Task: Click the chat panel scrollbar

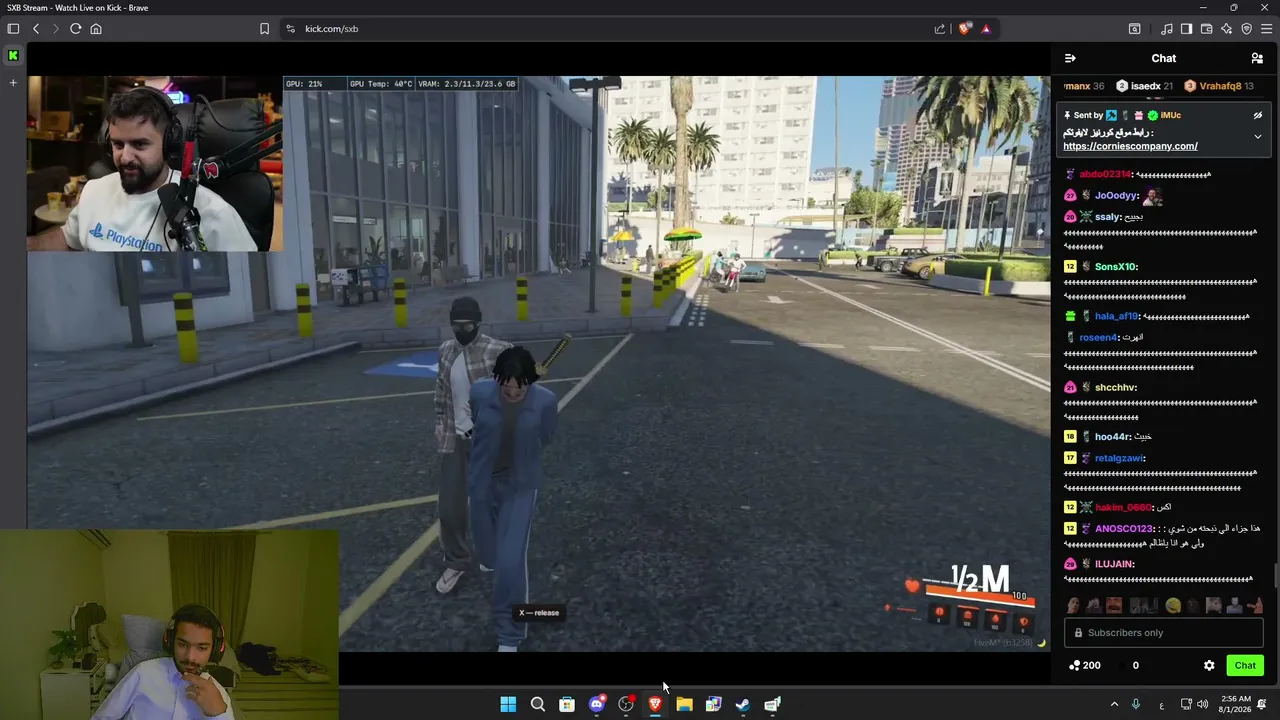Action: pos(1275,576)
